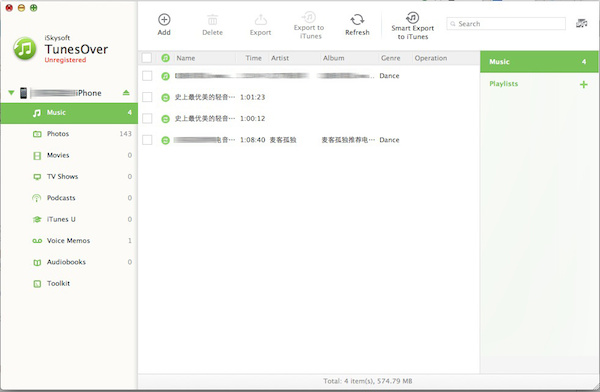Open the Photos category
600x392 pixels.
(69, 134)
